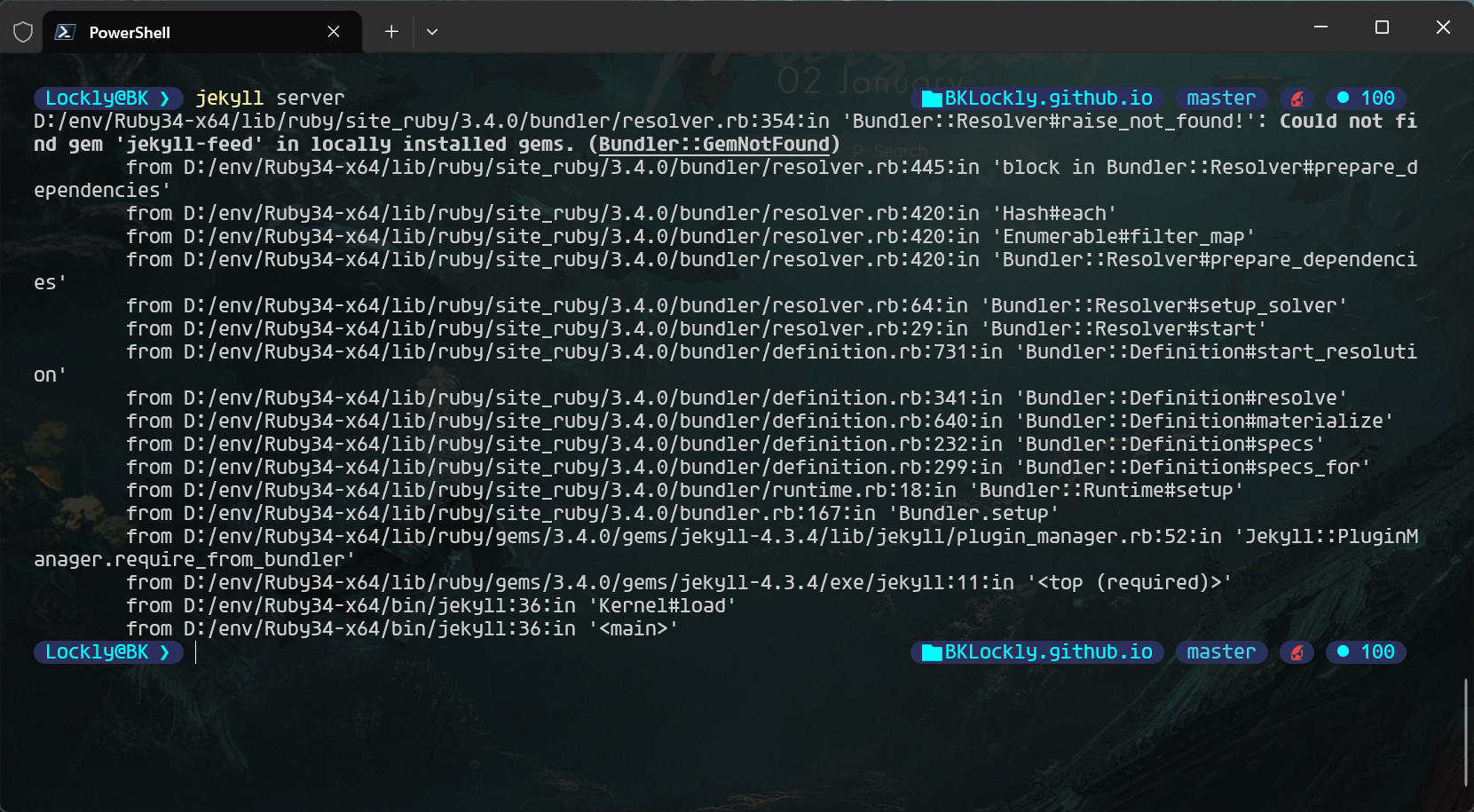Viewport: 1474px width, 812px height.
Task: Click the 'Enumerable#filter_map' stack trace line
Action: tap(690, 236)
